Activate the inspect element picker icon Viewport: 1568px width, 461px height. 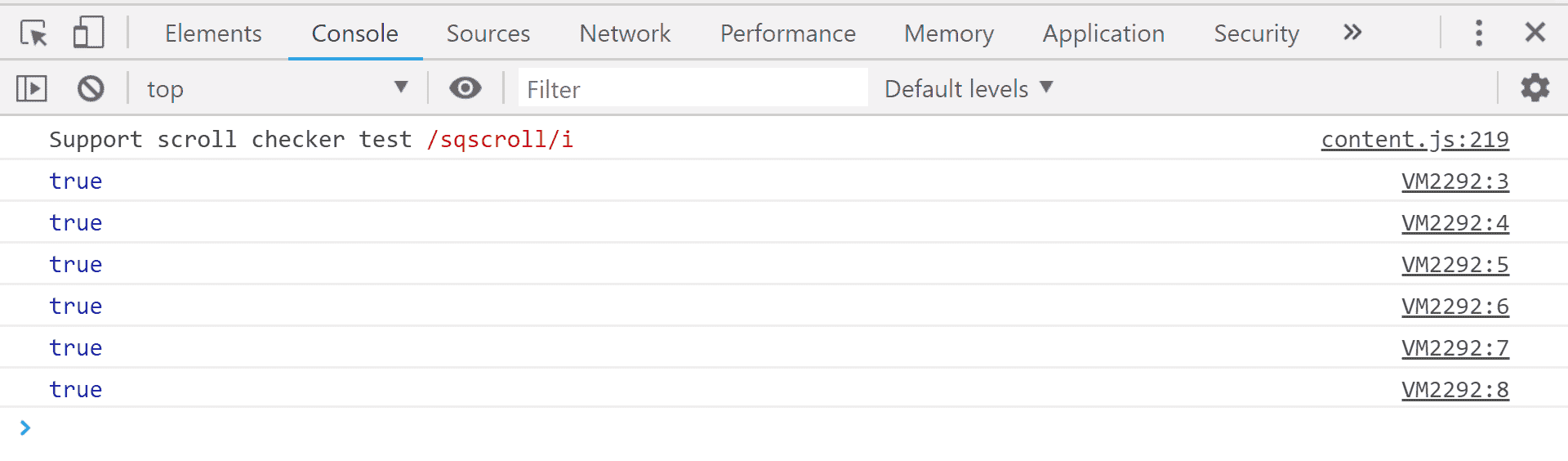33,33
